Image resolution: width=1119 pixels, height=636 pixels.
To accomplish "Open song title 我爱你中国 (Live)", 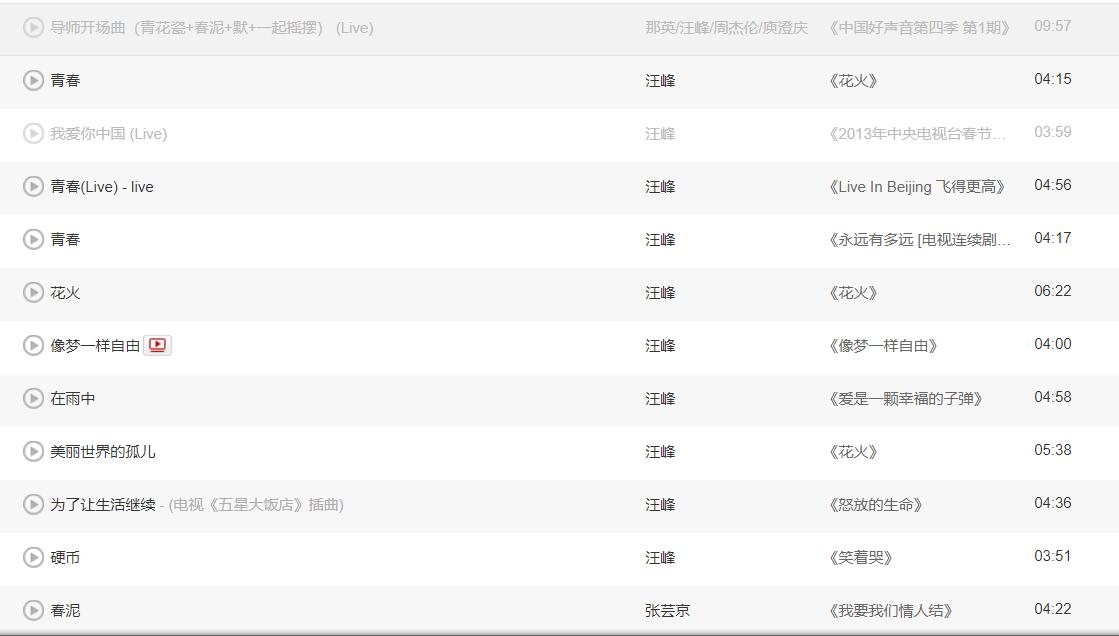I will [108, 133].
